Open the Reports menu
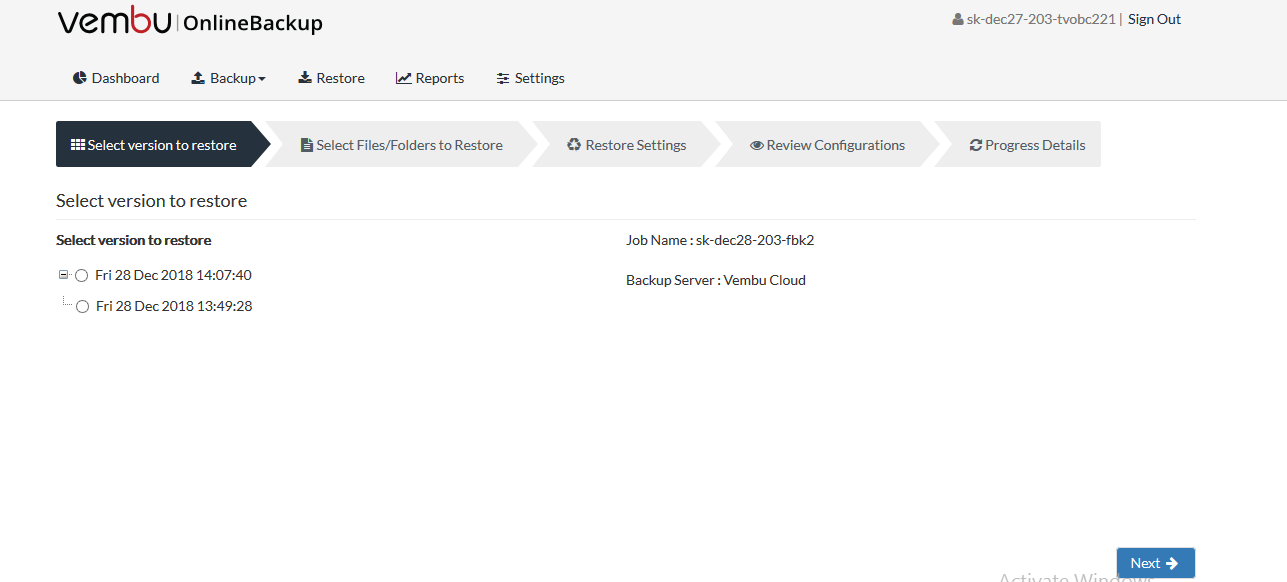 (x=430, y=78)
